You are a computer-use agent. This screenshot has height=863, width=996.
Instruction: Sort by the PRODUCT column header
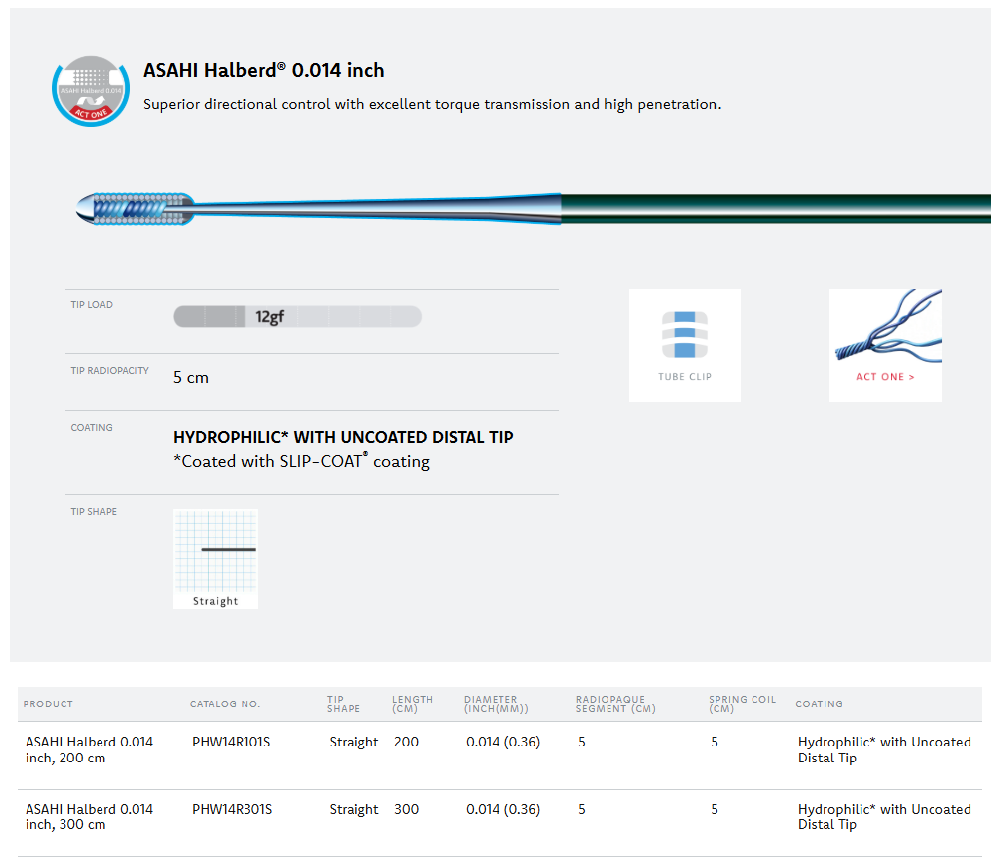point(48,704)
